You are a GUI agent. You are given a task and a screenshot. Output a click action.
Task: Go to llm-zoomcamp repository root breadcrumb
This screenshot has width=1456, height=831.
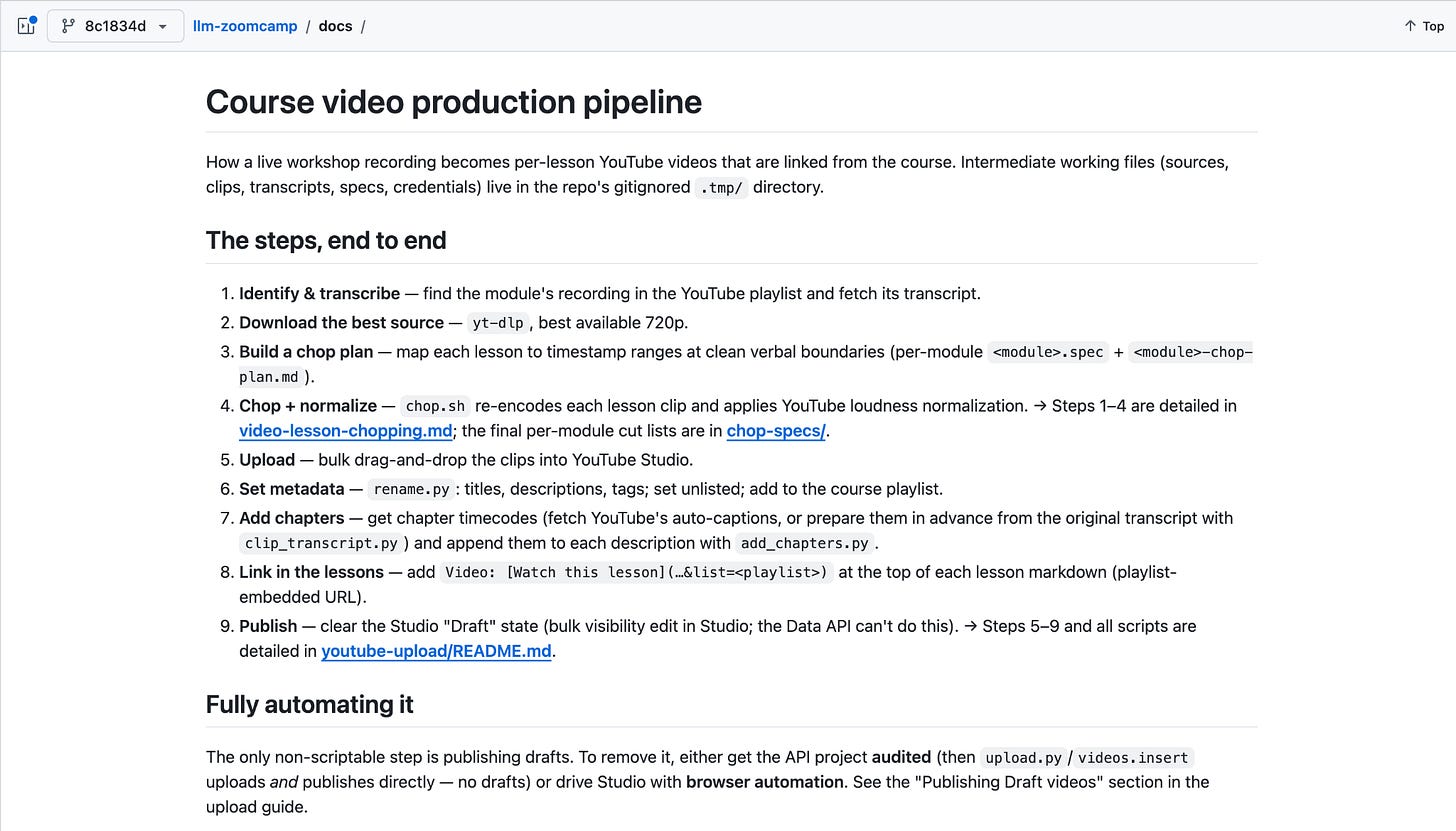(245, 26)
